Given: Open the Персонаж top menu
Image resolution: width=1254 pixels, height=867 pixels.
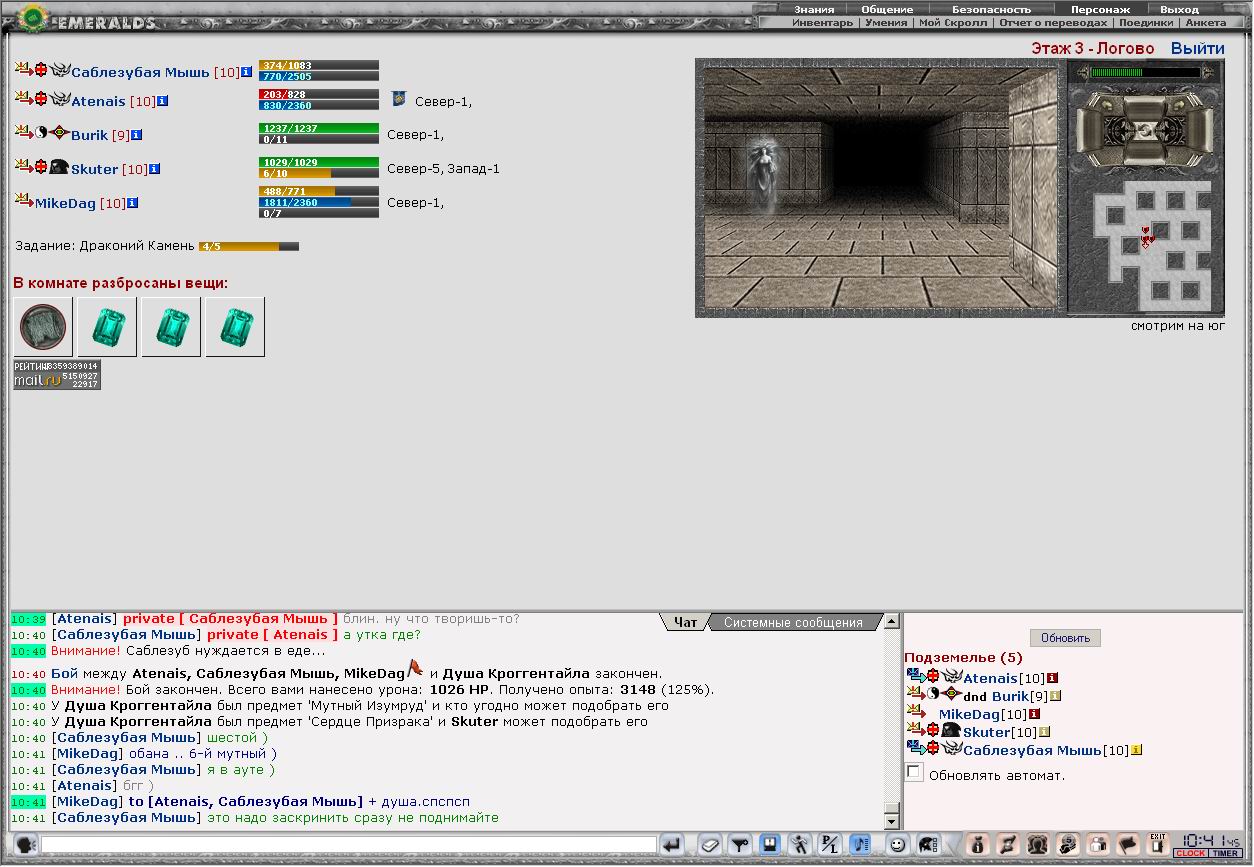Looking at the screenshot, I should pyautogui.click(x=1100, y=9).
